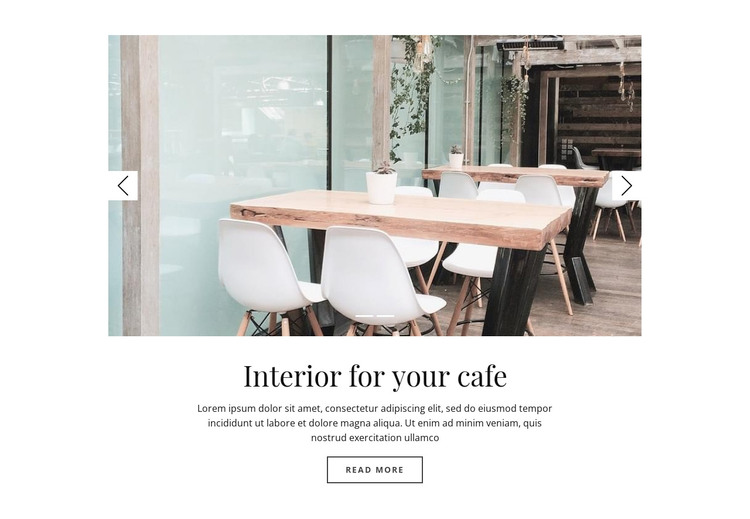
Task: Click the Lorem ipsum paragraph text
Action: [375, 423]
